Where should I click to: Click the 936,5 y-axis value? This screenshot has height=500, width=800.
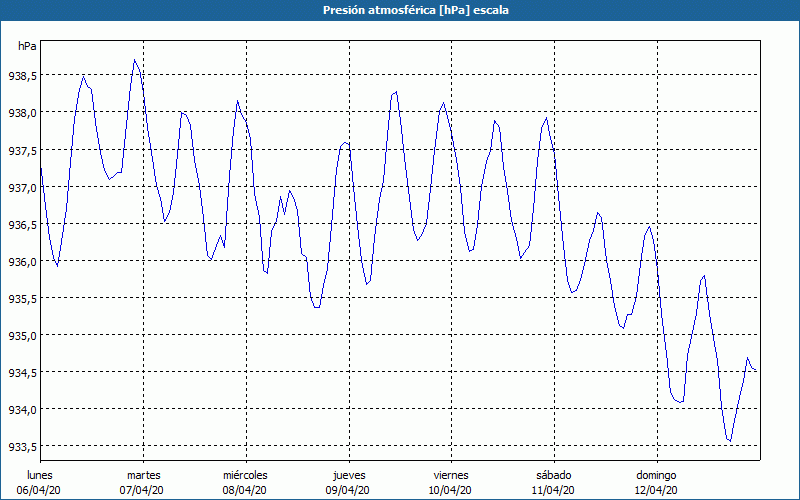click(x=22, y=224)
